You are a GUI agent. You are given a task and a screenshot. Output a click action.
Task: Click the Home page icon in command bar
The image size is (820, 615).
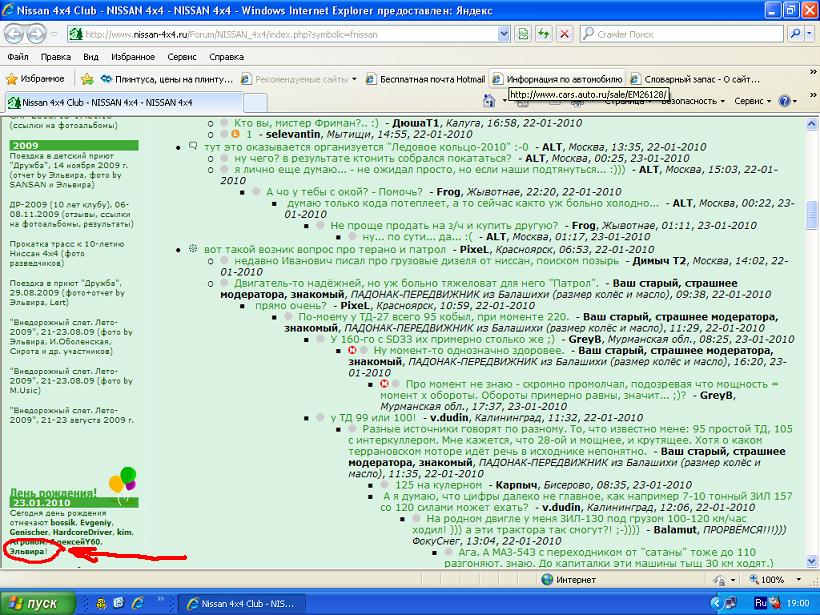489,101
